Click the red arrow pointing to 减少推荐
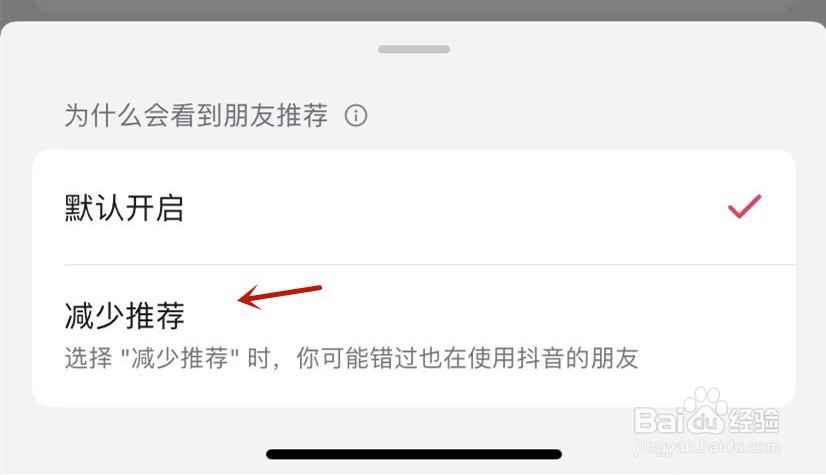The height and width of the screenshot is (475, 826). [280, 296]
